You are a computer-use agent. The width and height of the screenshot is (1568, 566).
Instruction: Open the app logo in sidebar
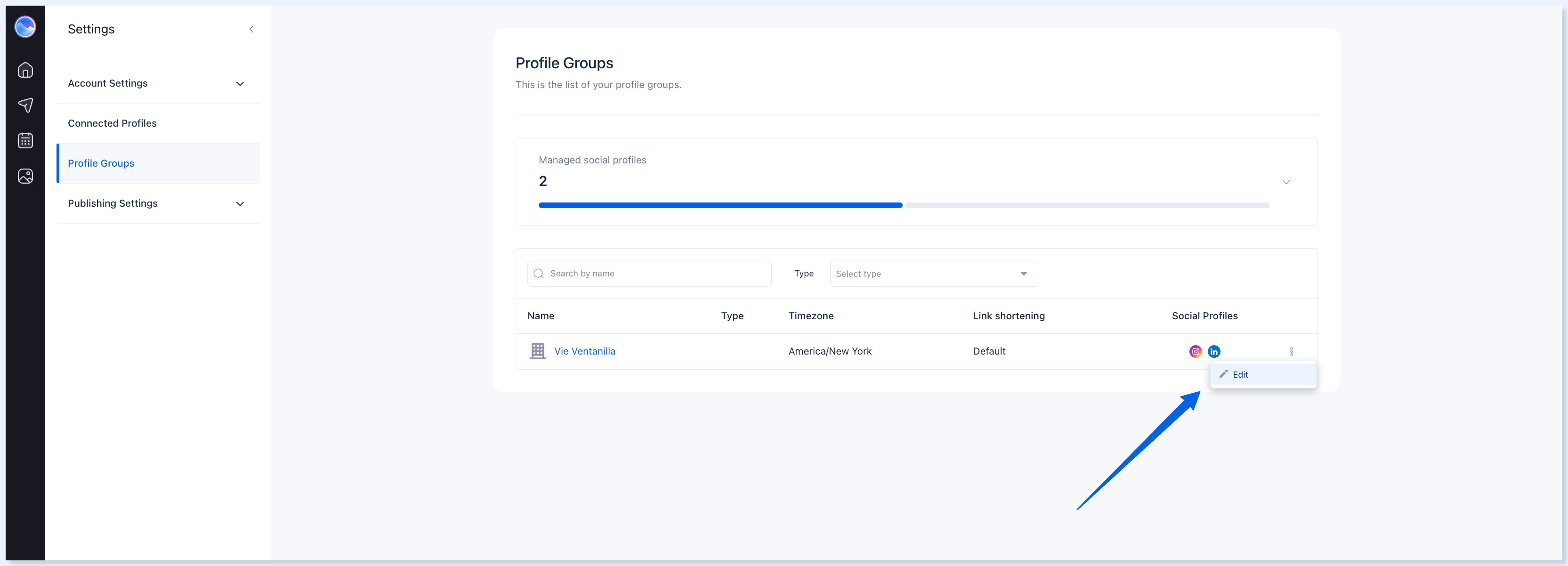25,27
